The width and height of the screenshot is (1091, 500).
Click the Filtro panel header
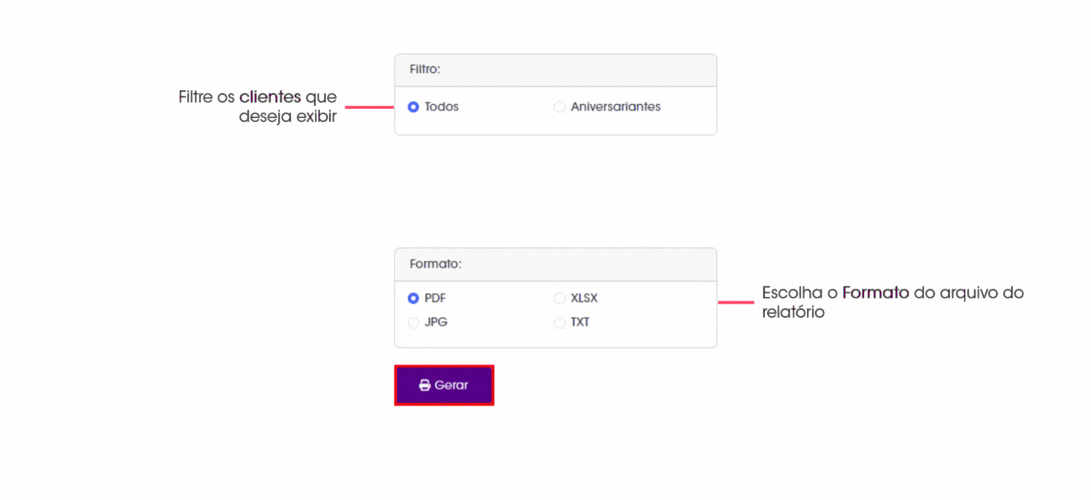point(555,70)
